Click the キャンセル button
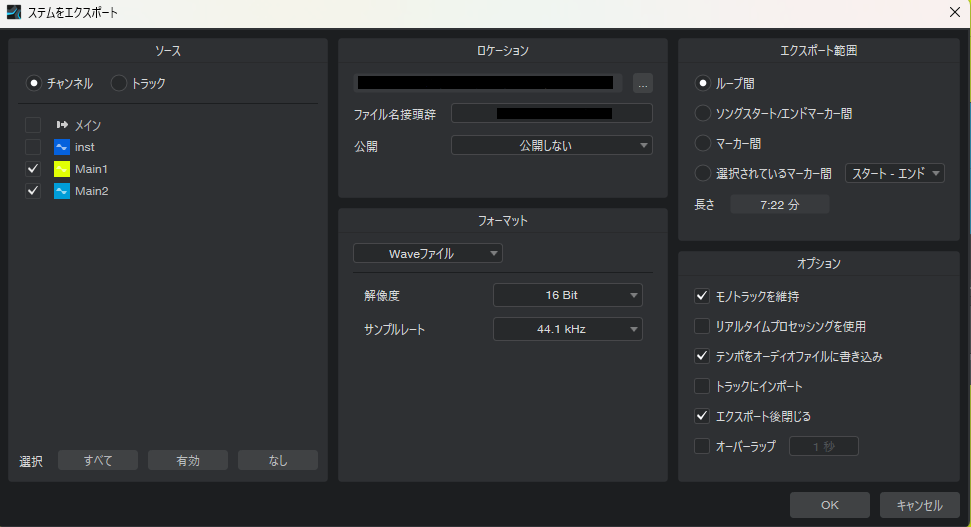This screenshot has width=971, height=527. point(920,505)
